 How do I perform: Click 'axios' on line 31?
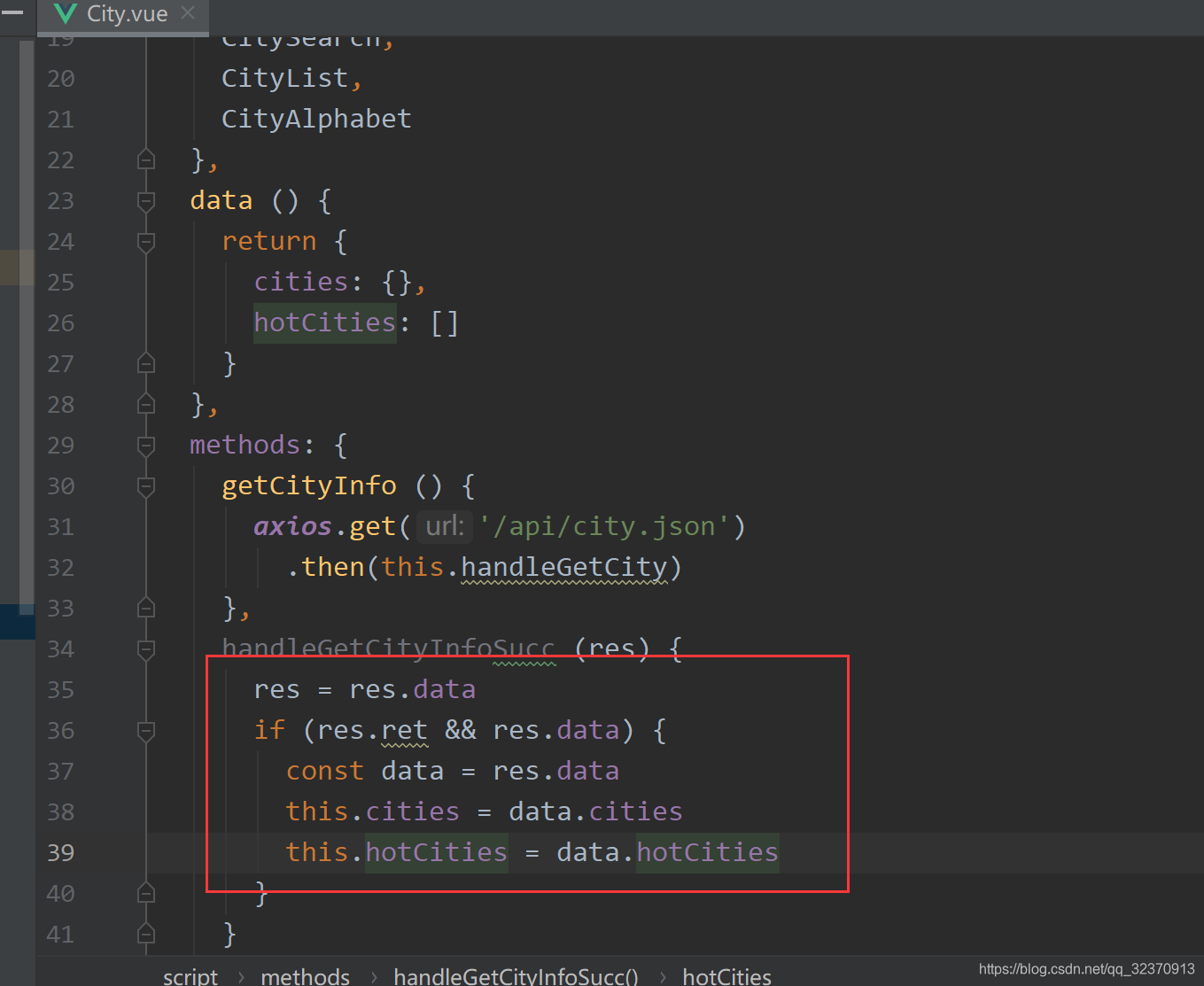(x=292, y=526)
